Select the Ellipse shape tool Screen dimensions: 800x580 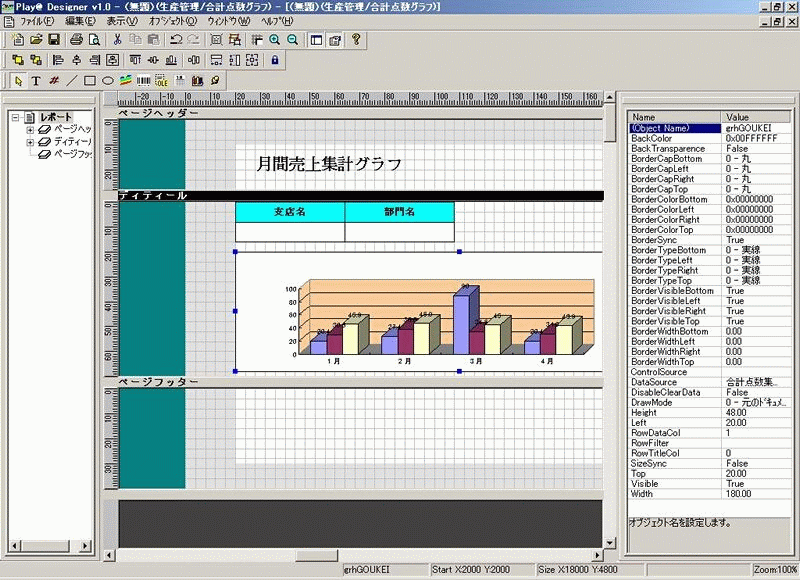[107, 80]
